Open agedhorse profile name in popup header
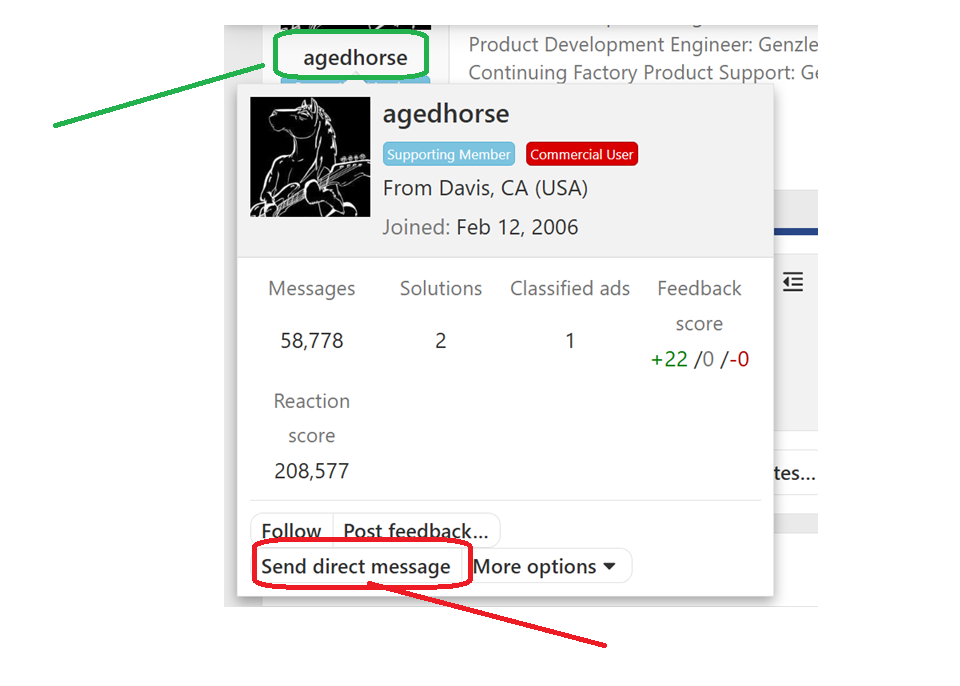This screenshot has width=960, height=686. point(446,114)
